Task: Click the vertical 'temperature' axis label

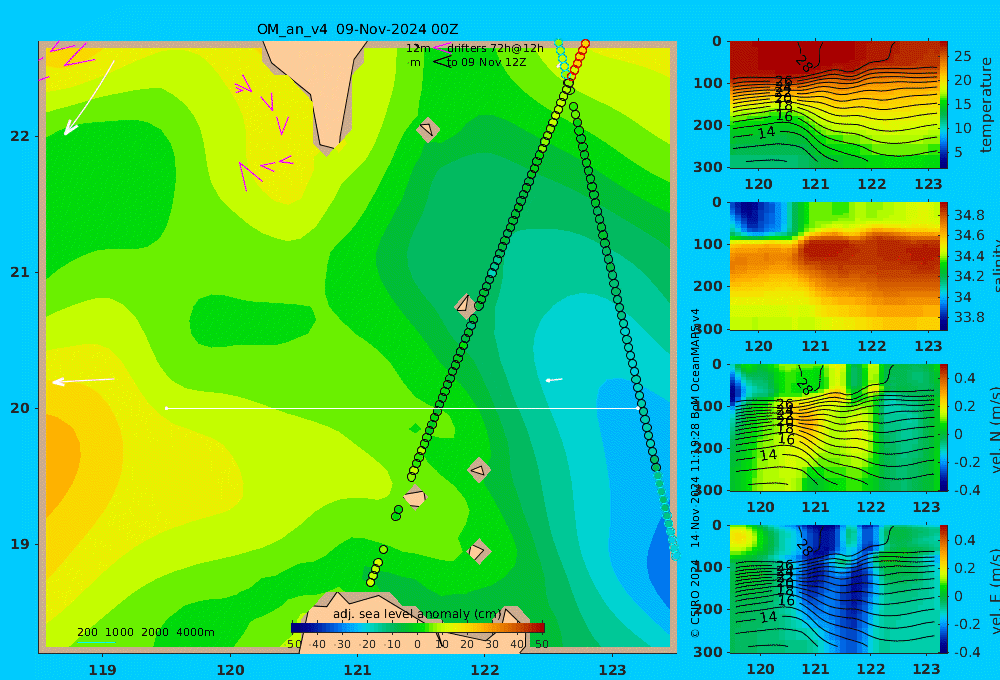Action: pyautogui.click(x=986, y=105)
